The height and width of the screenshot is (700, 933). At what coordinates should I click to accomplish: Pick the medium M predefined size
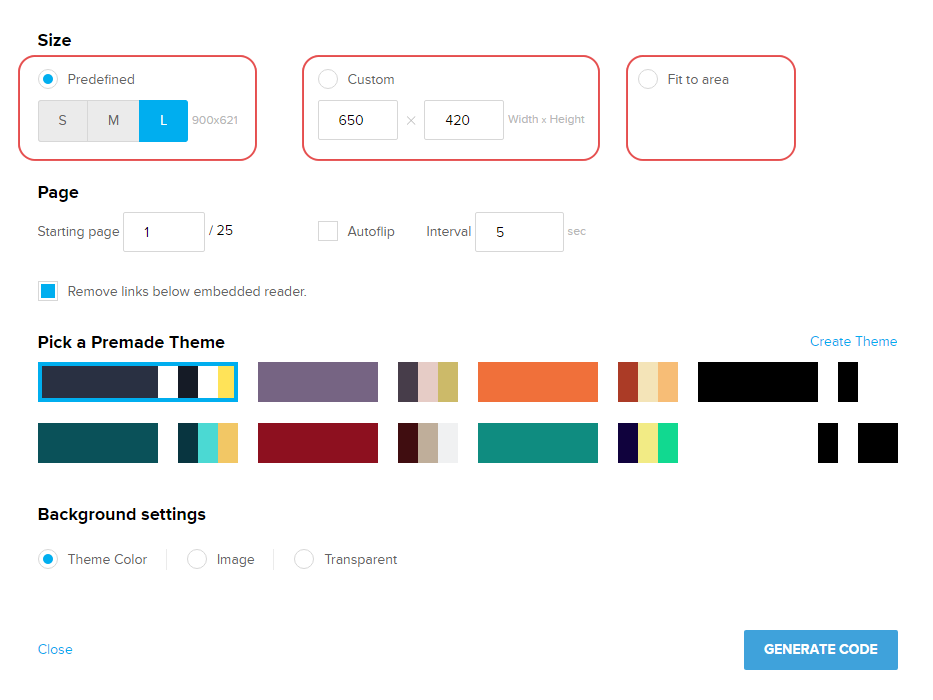(113, 121)
